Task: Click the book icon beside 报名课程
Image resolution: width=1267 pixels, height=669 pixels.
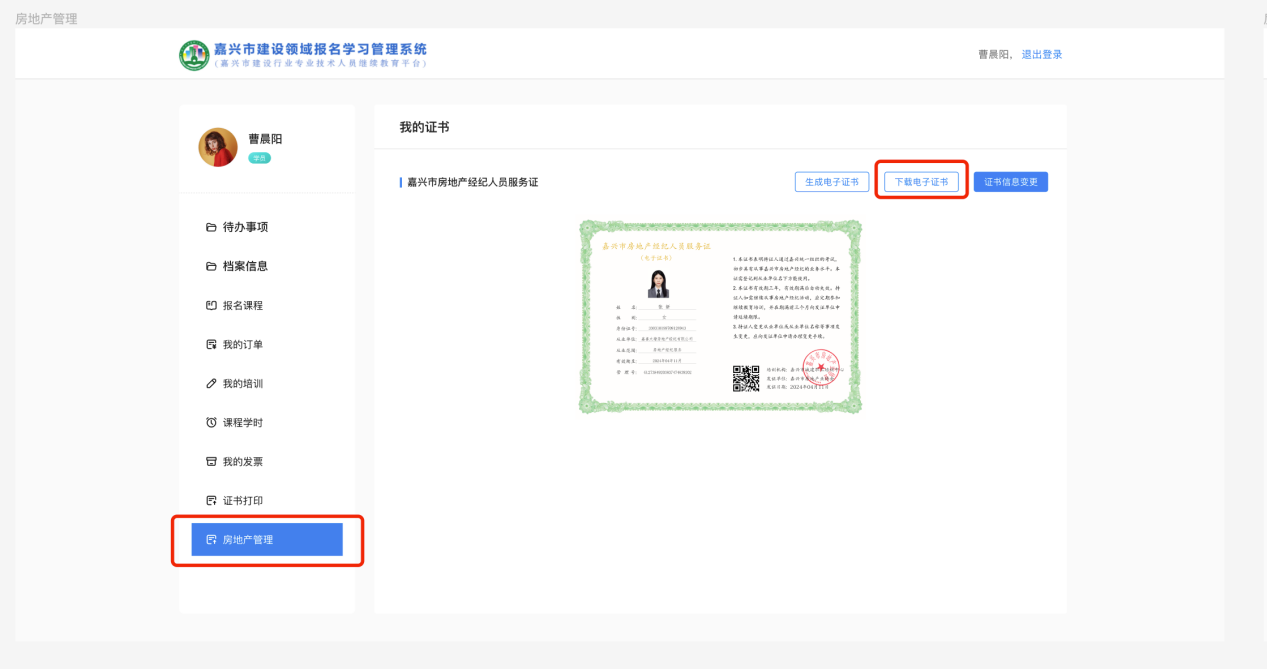Action: tap(211, 305)
